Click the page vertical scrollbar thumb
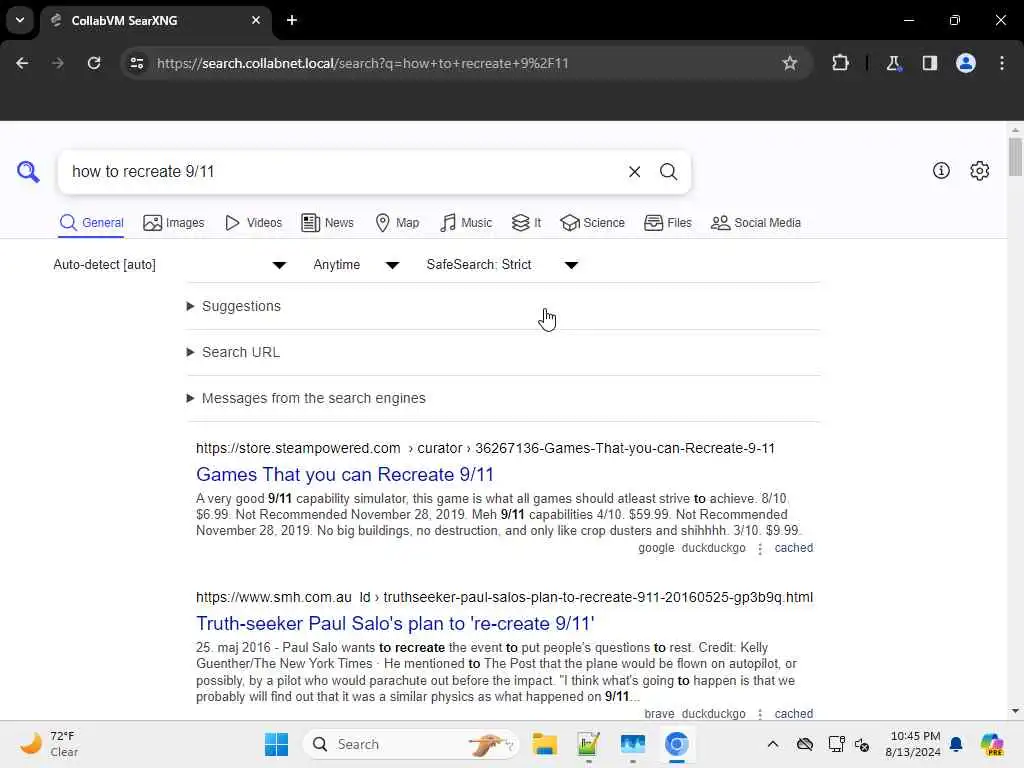The image size is (1024, 768). click(x=1015, y=157)
